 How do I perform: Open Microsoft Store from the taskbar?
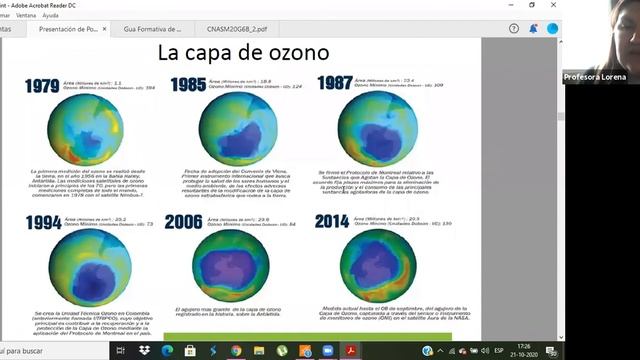coord(190,351)
